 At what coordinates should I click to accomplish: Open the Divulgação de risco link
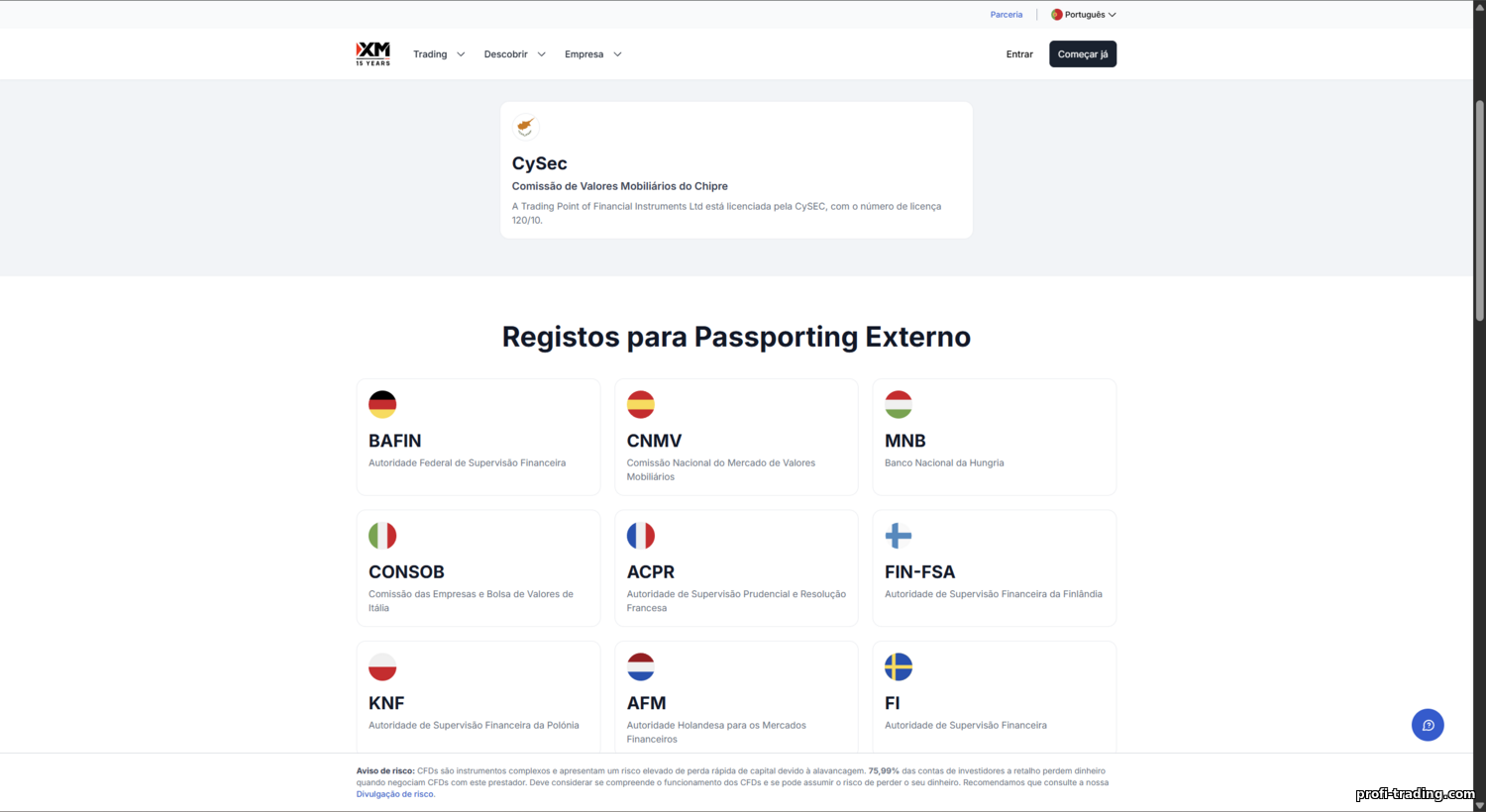[395, 794]
